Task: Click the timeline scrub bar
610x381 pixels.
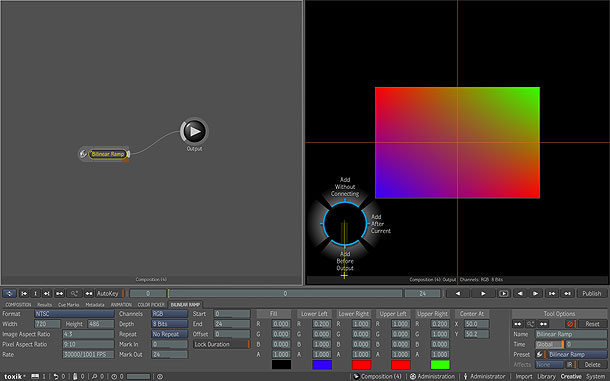Action: [285, 293]
